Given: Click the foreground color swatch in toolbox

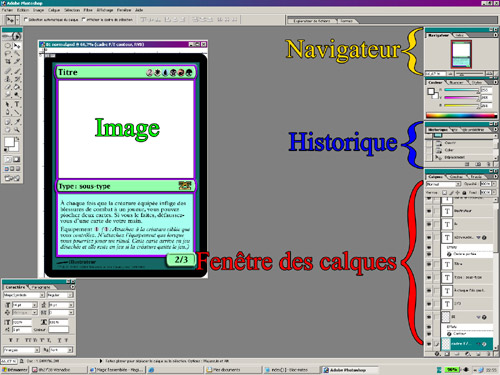Looking at the screenshot, I should pyautogui.click(x=9, y=142).
